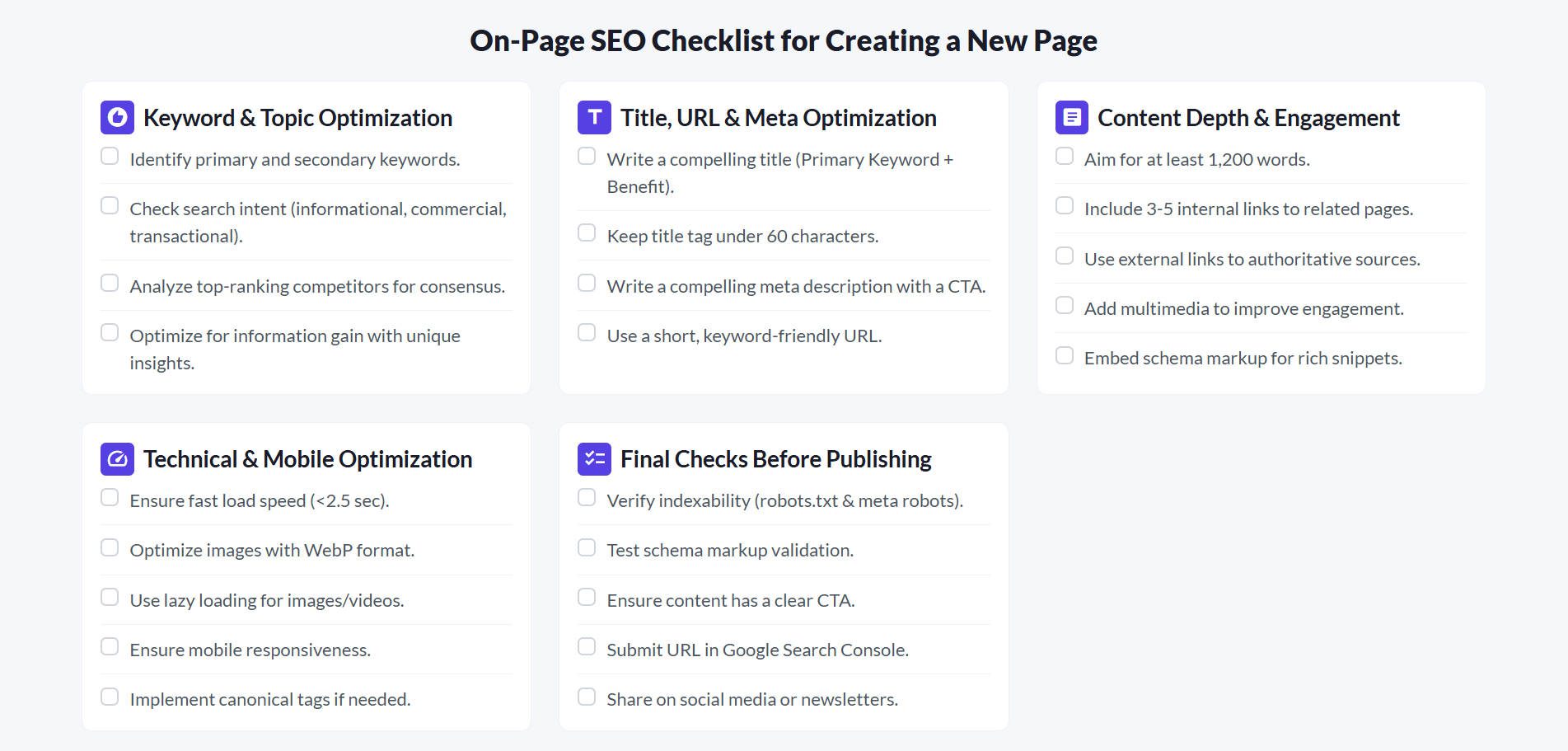Check the verify indexability item

[586, 496]
